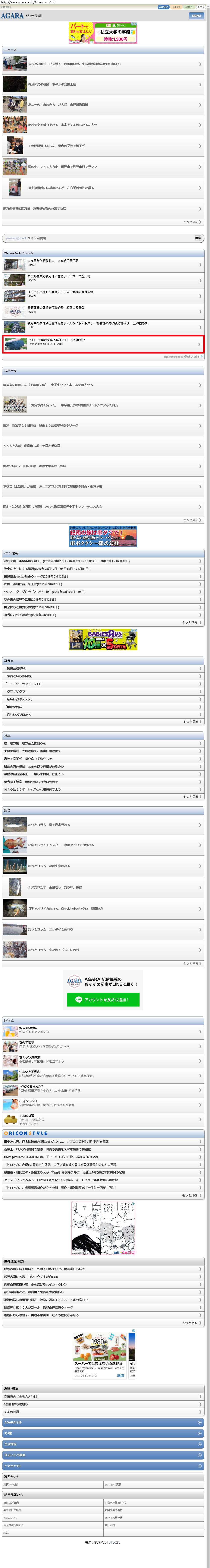Expand the AGARAナビ section

[103, 1423]
